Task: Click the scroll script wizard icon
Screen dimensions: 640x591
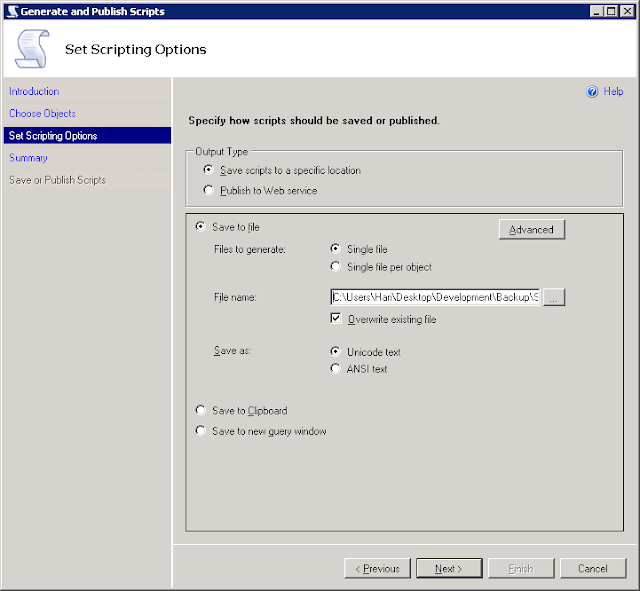Action: pyautogui.click(x=32, y=49)
